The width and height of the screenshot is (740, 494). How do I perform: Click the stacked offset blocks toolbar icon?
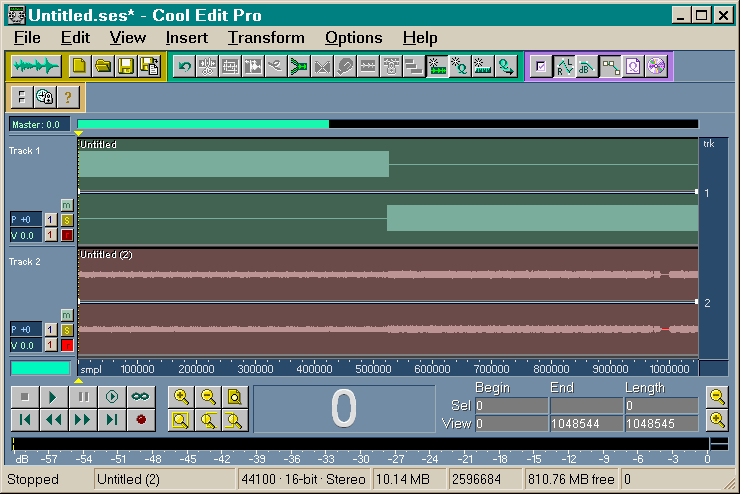point(414,67)
